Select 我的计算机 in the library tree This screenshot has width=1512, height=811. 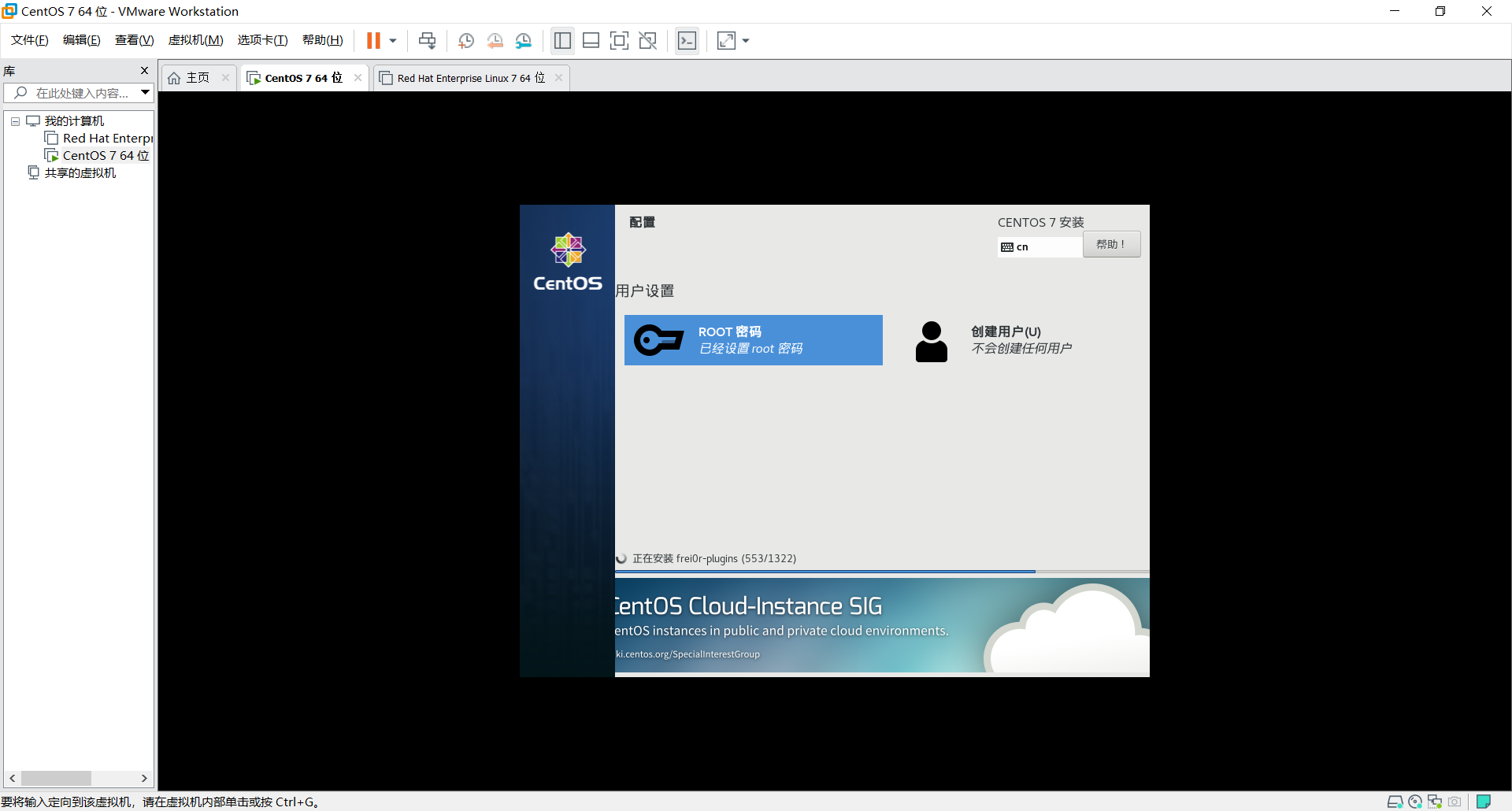[74, 121]
